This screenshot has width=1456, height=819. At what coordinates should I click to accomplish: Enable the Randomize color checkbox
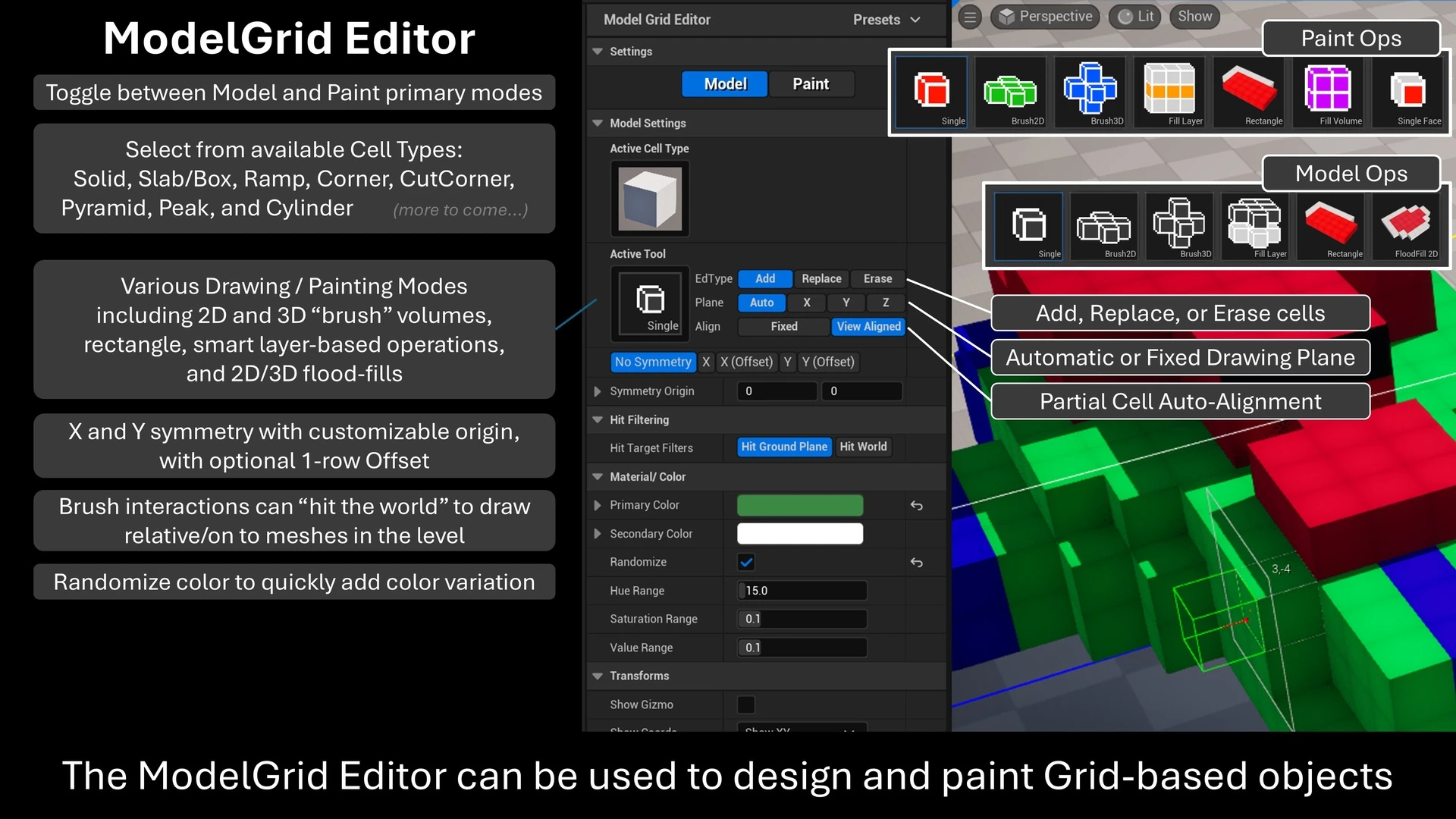[x=746, y=562]
